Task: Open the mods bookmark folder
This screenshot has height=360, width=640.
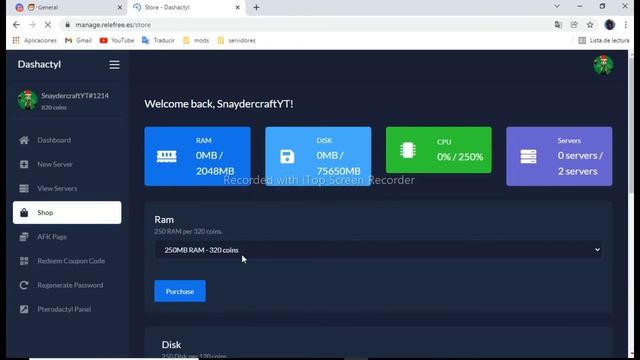Action: point(196,40)
